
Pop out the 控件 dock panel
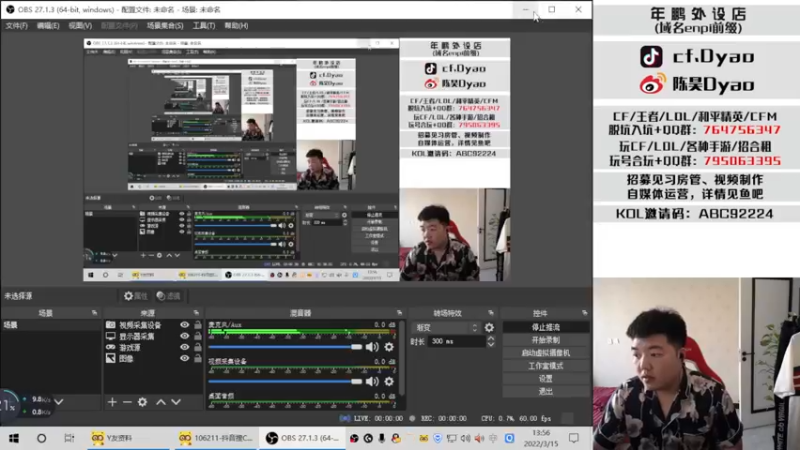point(585,313)
